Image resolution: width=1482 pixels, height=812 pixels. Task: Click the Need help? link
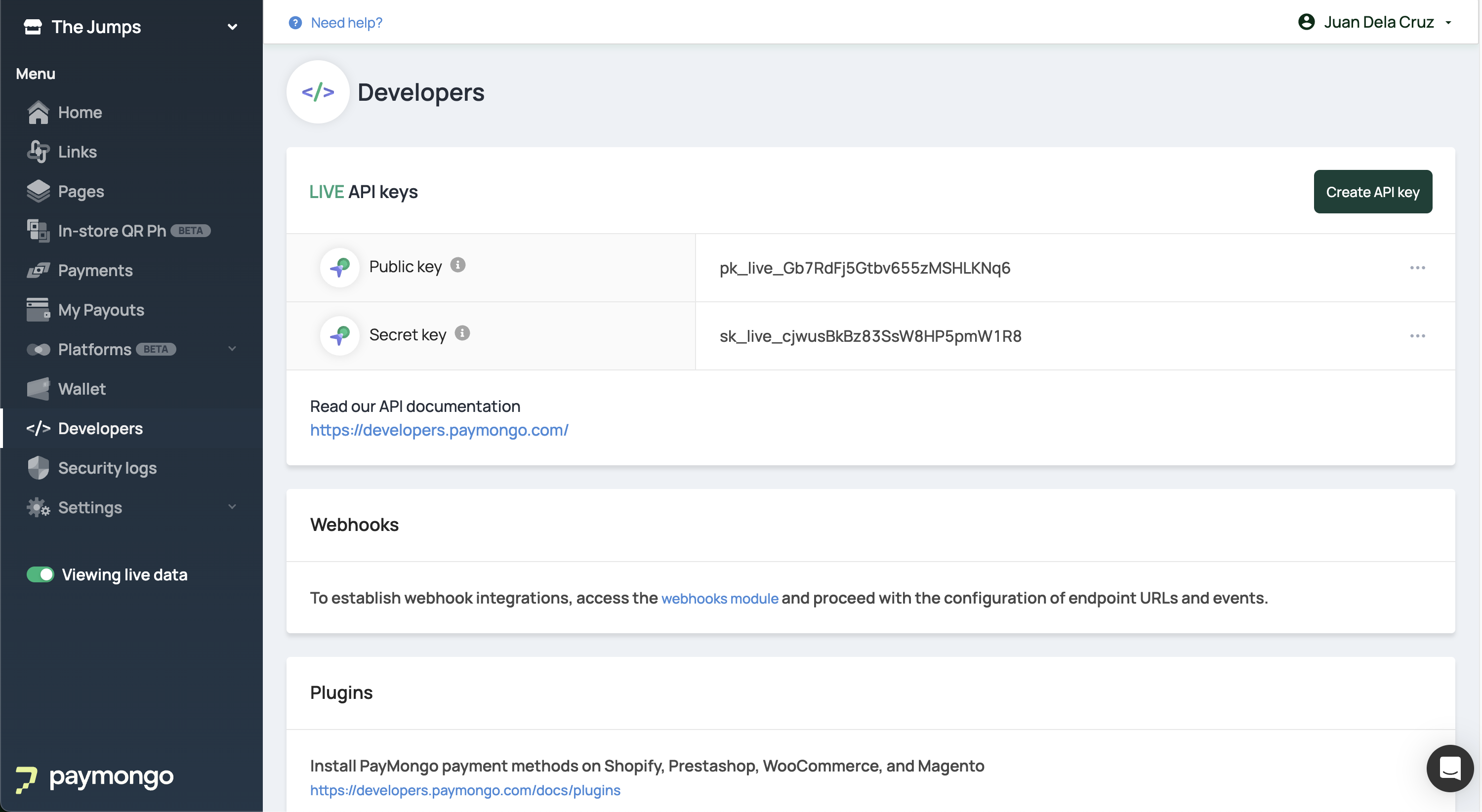click(x=346, y=22)
